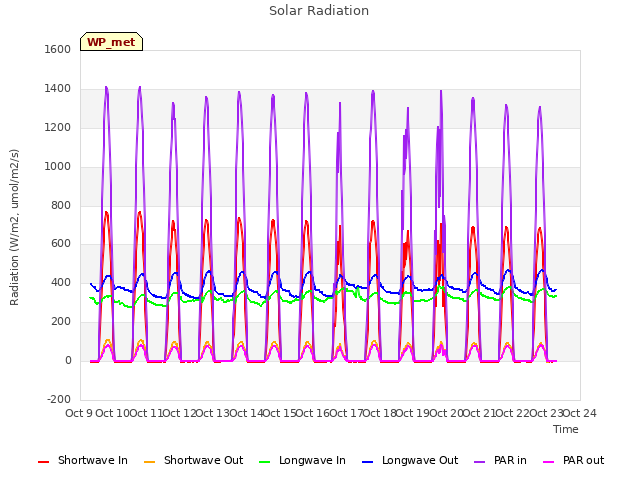Click the red Shortwave In legend swatch

tap(43, 462)
